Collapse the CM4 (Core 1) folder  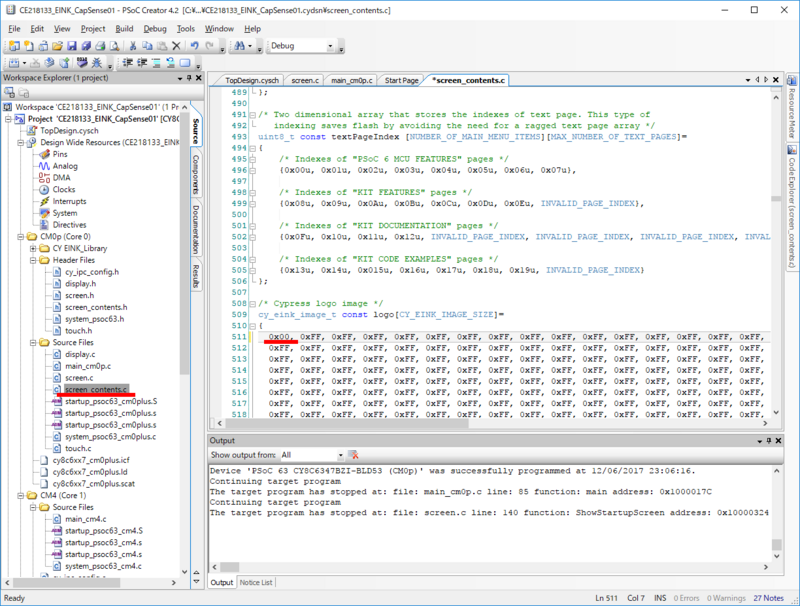click(x=20, y=495)
